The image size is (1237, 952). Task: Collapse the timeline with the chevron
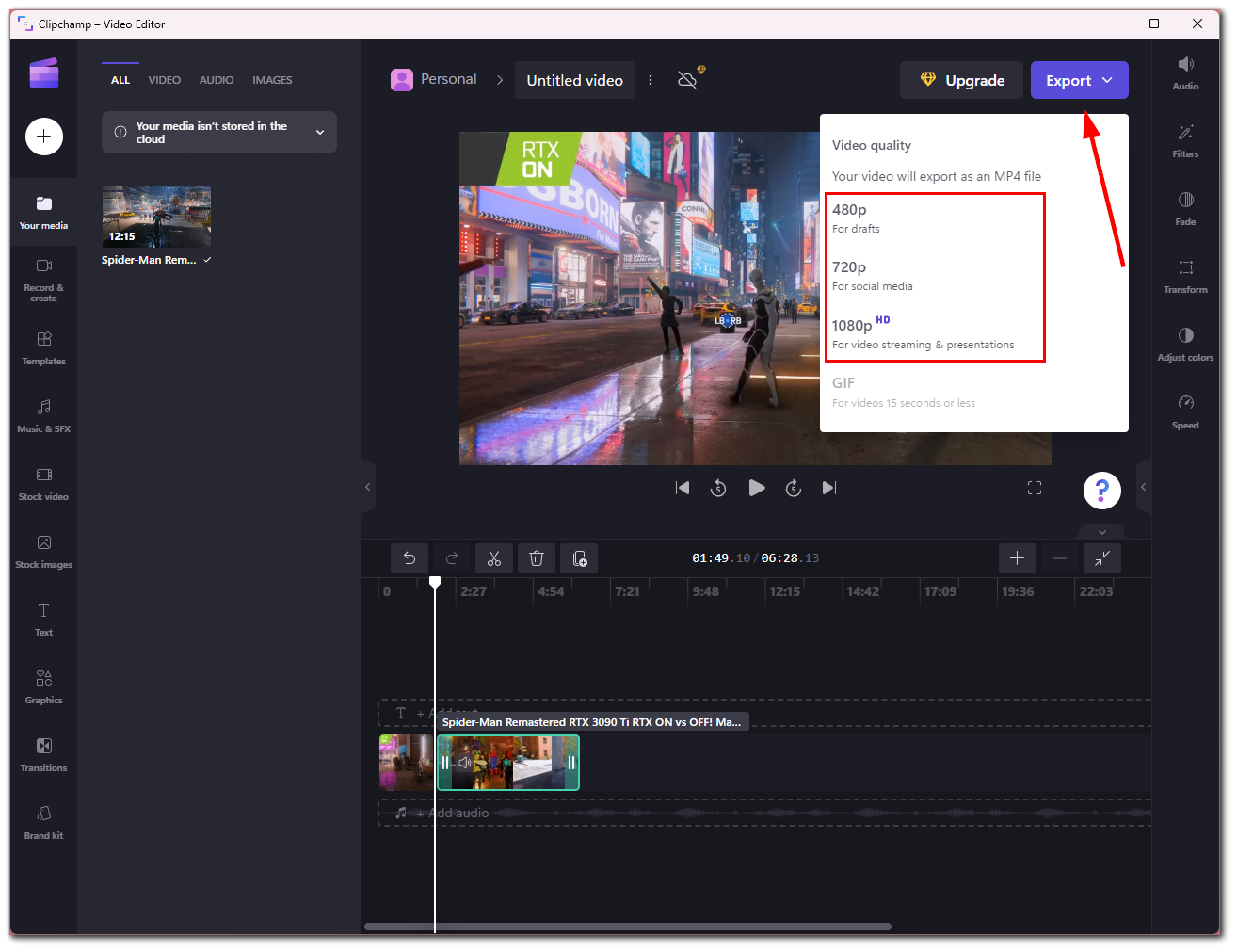pos(1101,532)
